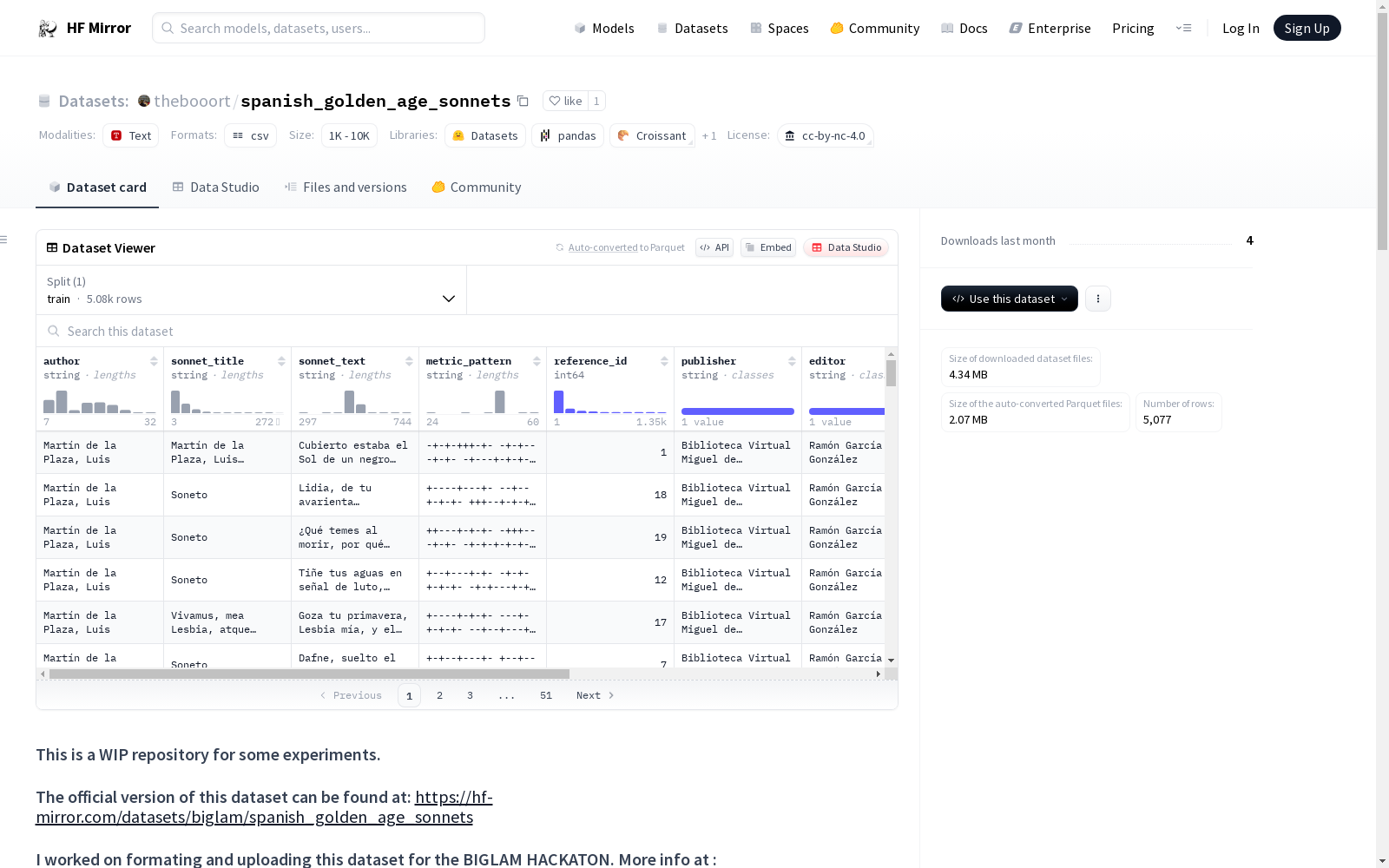Open Data Studio from the viewer header
Viewport: 1389px width, 868px height.
point(846,247)
